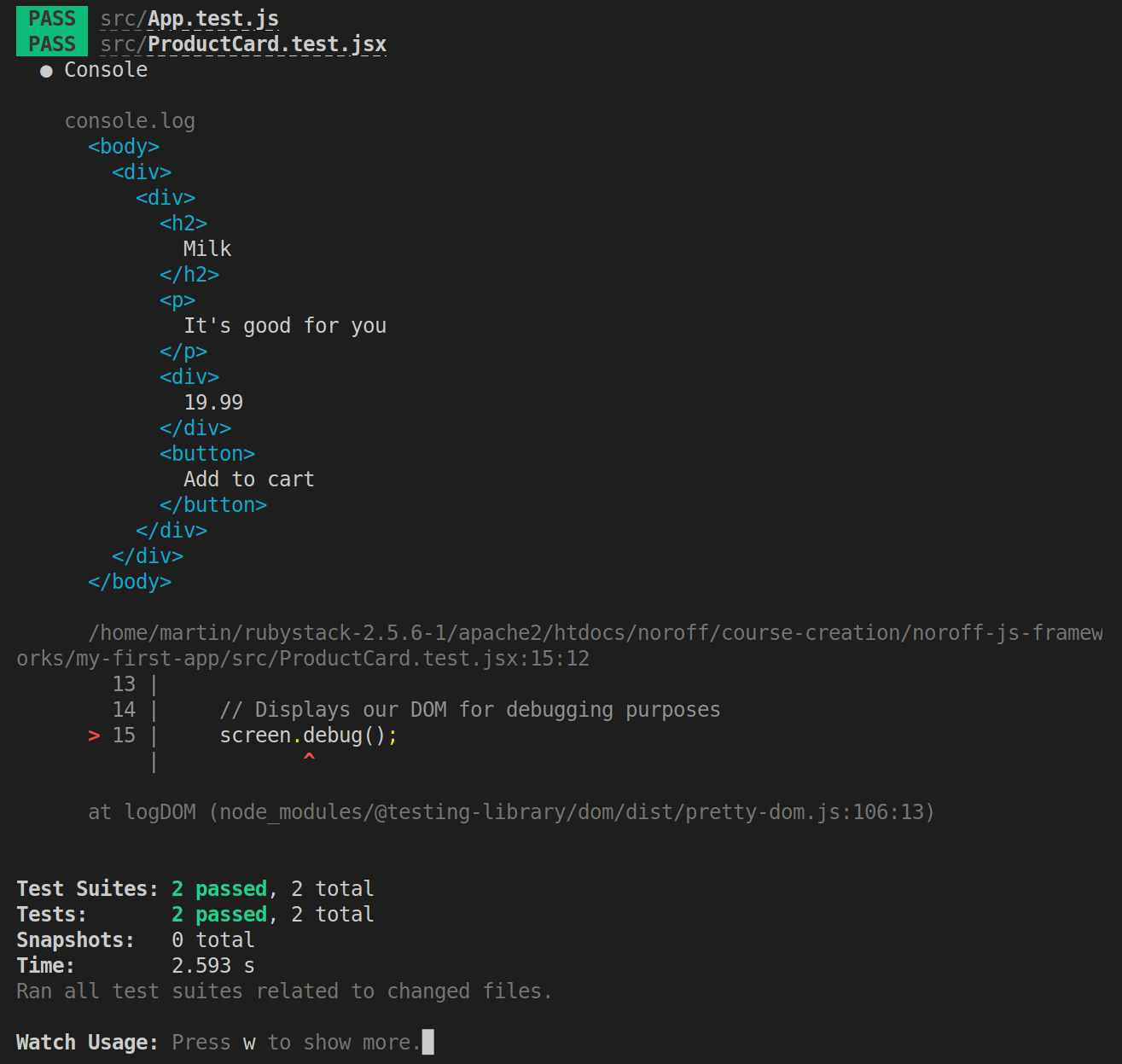Click the 'Tests:' summary label
This screenshot has height=1064, width=1122.
click(x=51, y=915)
